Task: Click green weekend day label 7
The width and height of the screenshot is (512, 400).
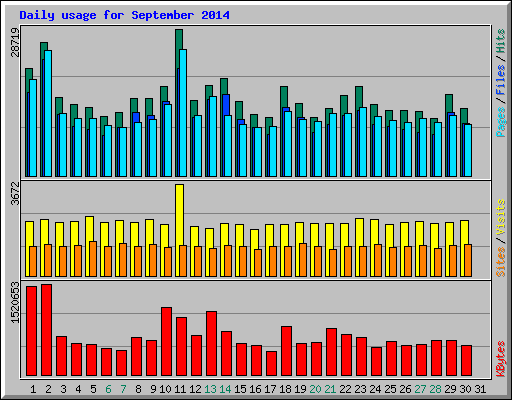Action: click(123, 389)
